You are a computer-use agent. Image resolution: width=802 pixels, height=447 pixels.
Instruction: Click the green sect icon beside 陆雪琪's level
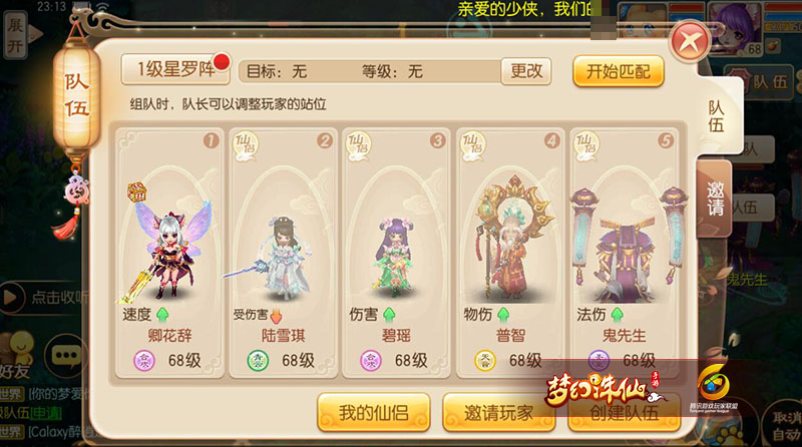pos(258,361)
